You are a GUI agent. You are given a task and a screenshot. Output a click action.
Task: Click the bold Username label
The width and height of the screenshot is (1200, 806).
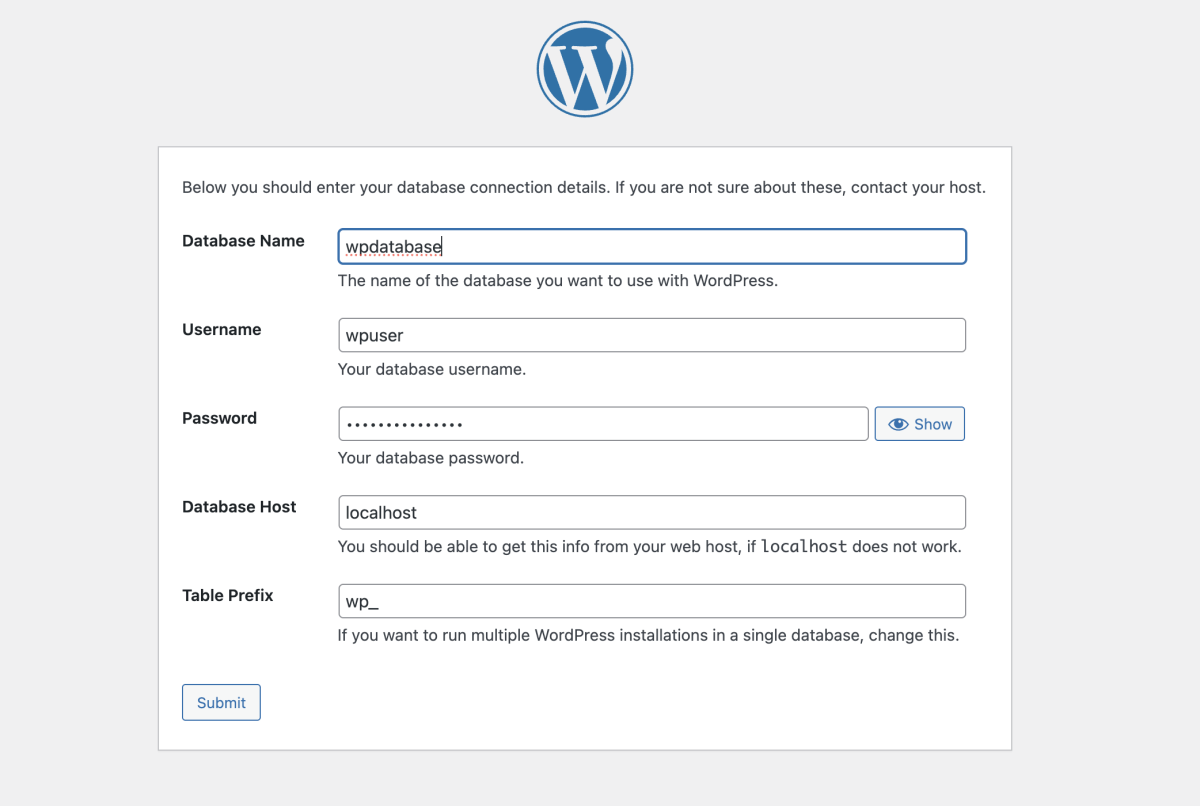222,330
